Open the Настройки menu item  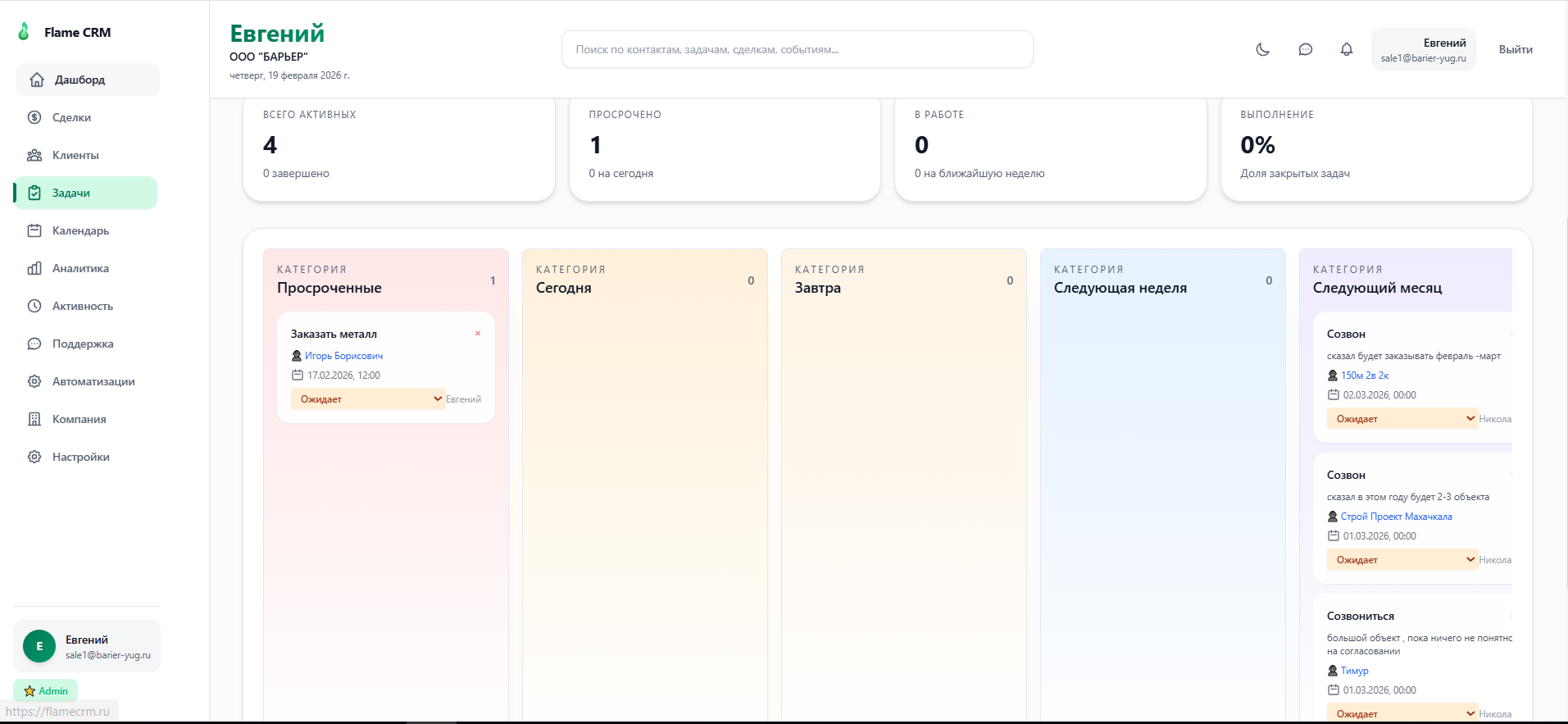80,457
